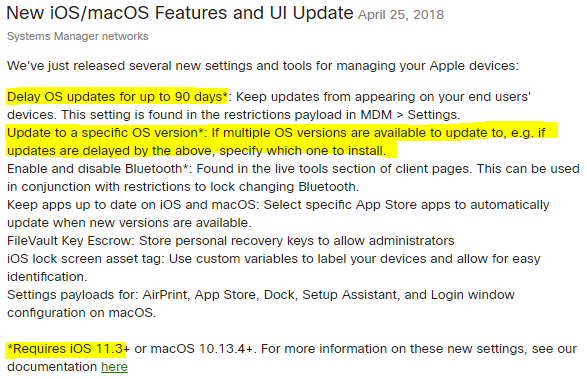Open the documentation 'here' link

[x=114, y=367]
